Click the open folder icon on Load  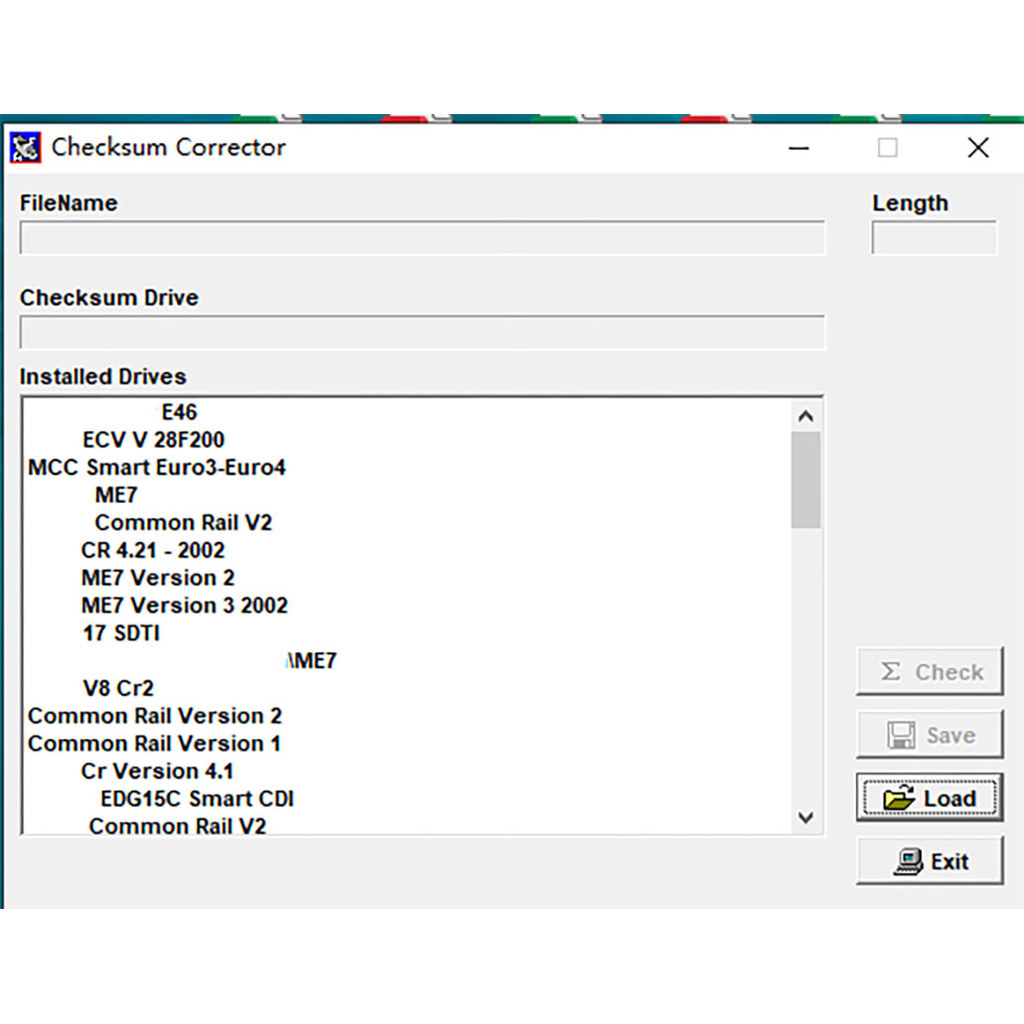point(899,798)
